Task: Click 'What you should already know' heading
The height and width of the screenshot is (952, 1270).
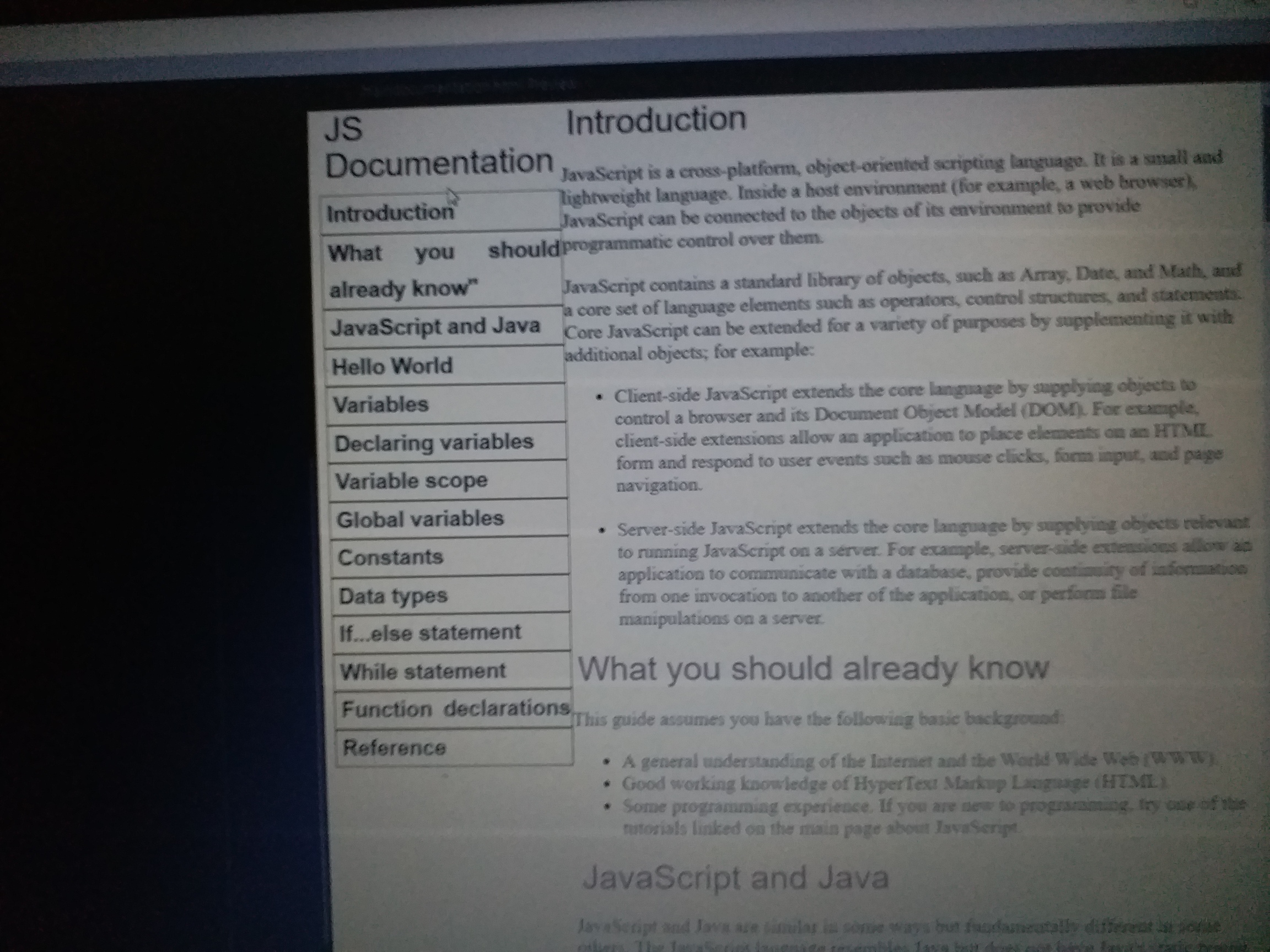Action: click(x=813, y=668)
